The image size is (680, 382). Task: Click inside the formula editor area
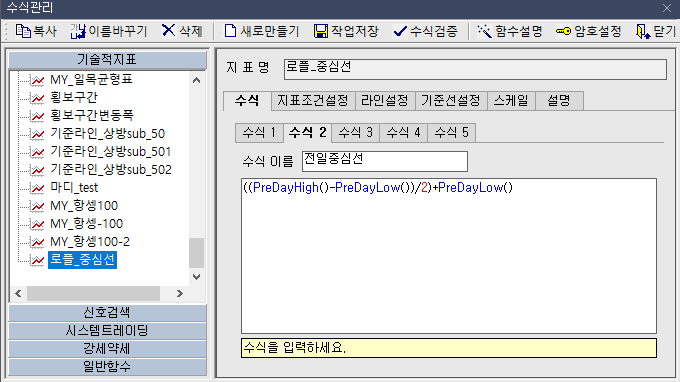(x=449, y=256)
